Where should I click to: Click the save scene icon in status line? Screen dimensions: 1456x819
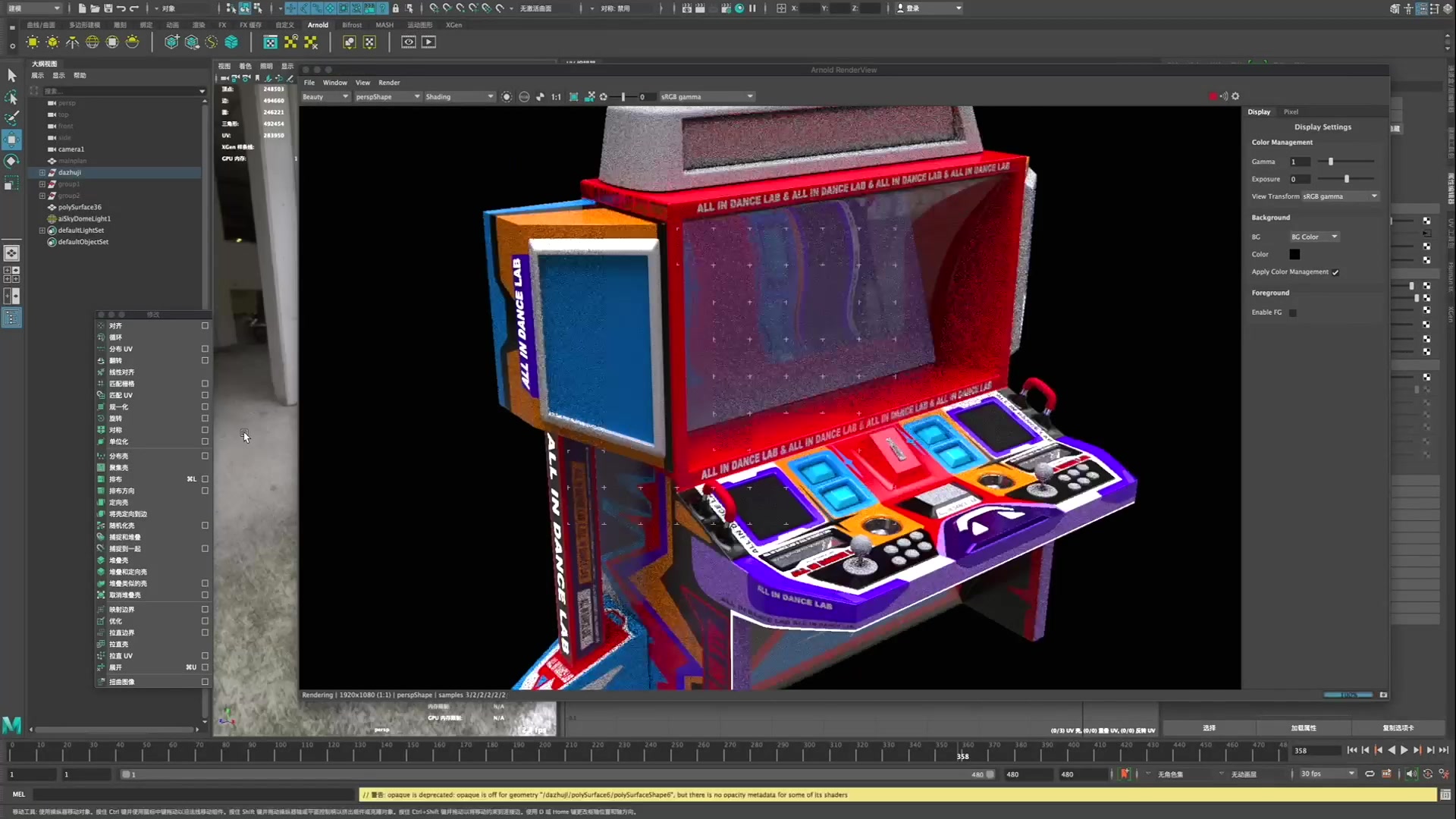tap(108, 8)
